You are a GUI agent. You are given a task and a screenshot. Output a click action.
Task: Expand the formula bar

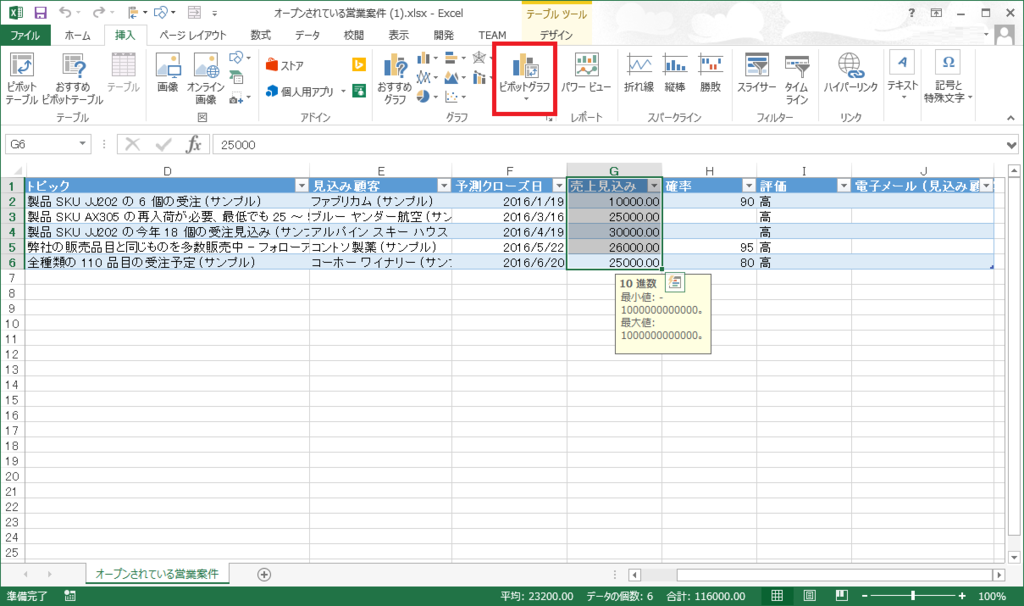tap(1011, 145)
